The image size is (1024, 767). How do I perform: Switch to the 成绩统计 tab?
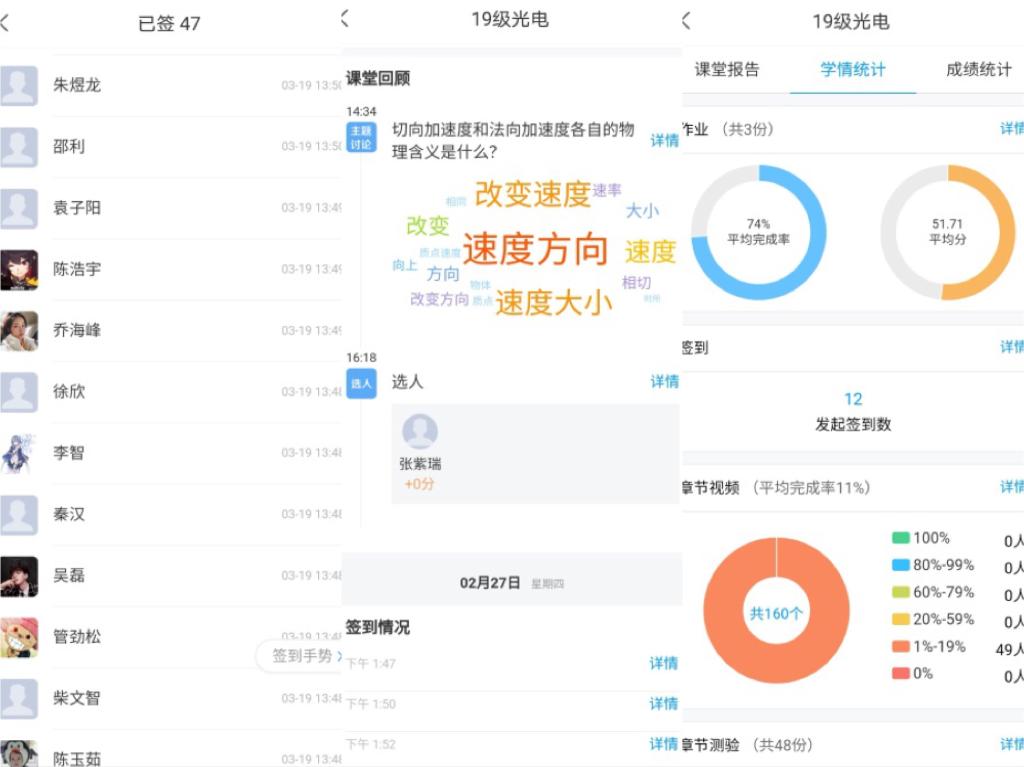[978, 70]
